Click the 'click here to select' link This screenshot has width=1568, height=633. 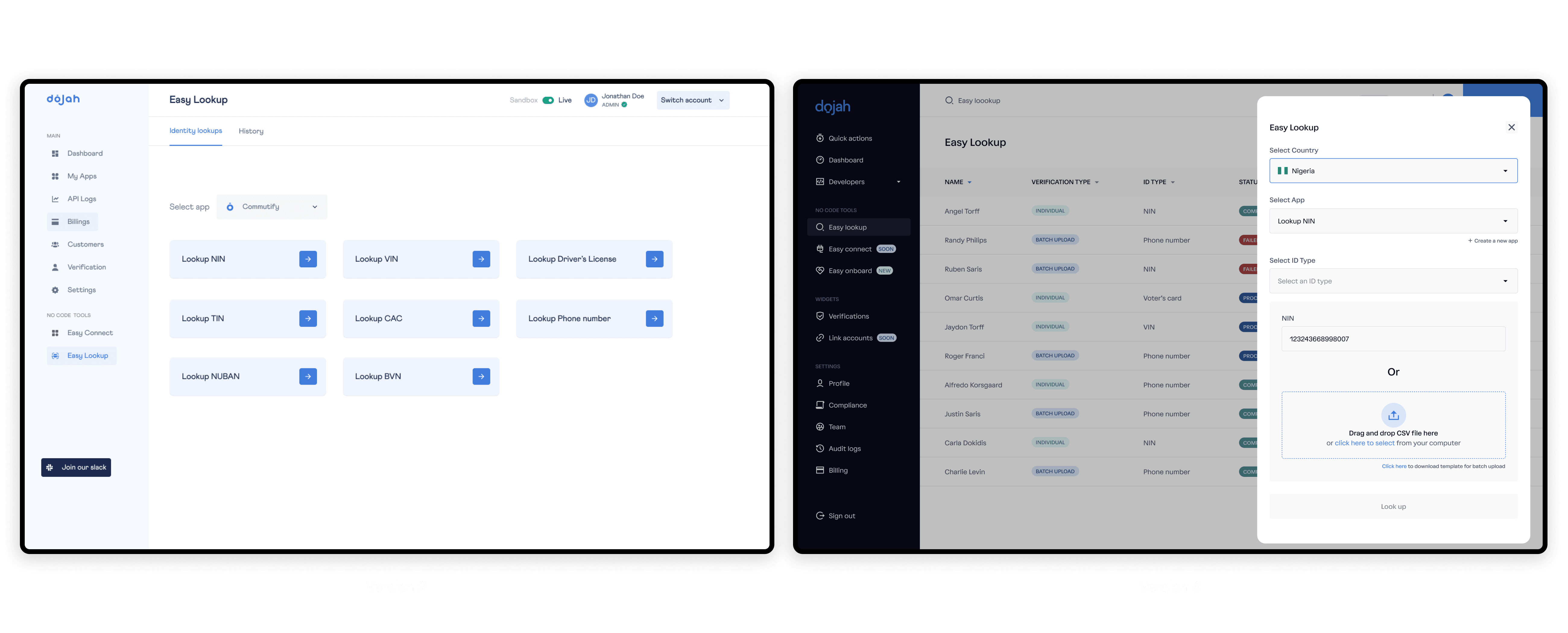(1364, 443)
